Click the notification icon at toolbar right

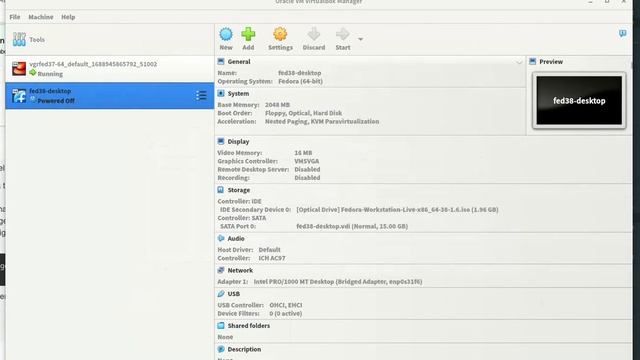[622, 33]
